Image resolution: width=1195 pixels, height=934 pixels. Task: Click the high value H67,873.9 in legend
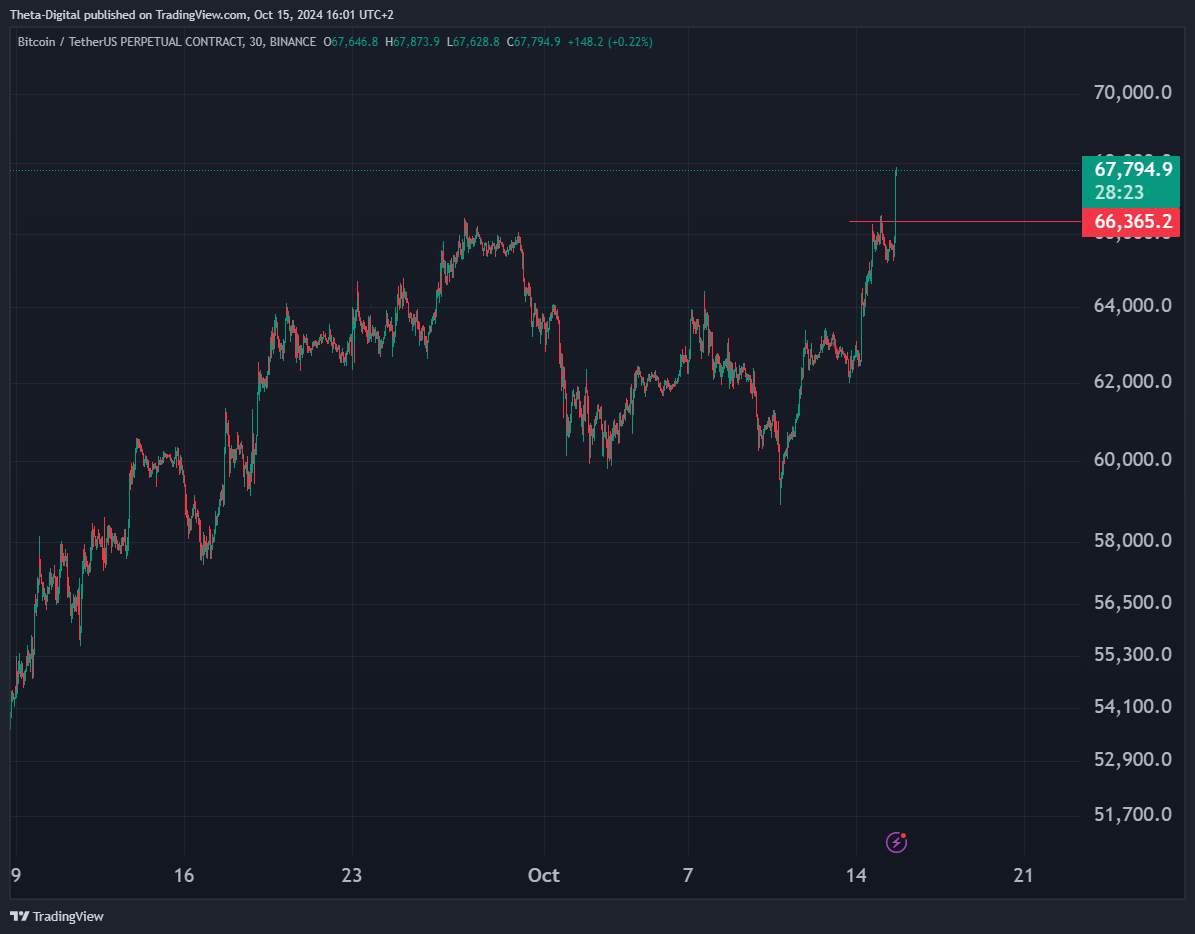(x=412, y=42)
